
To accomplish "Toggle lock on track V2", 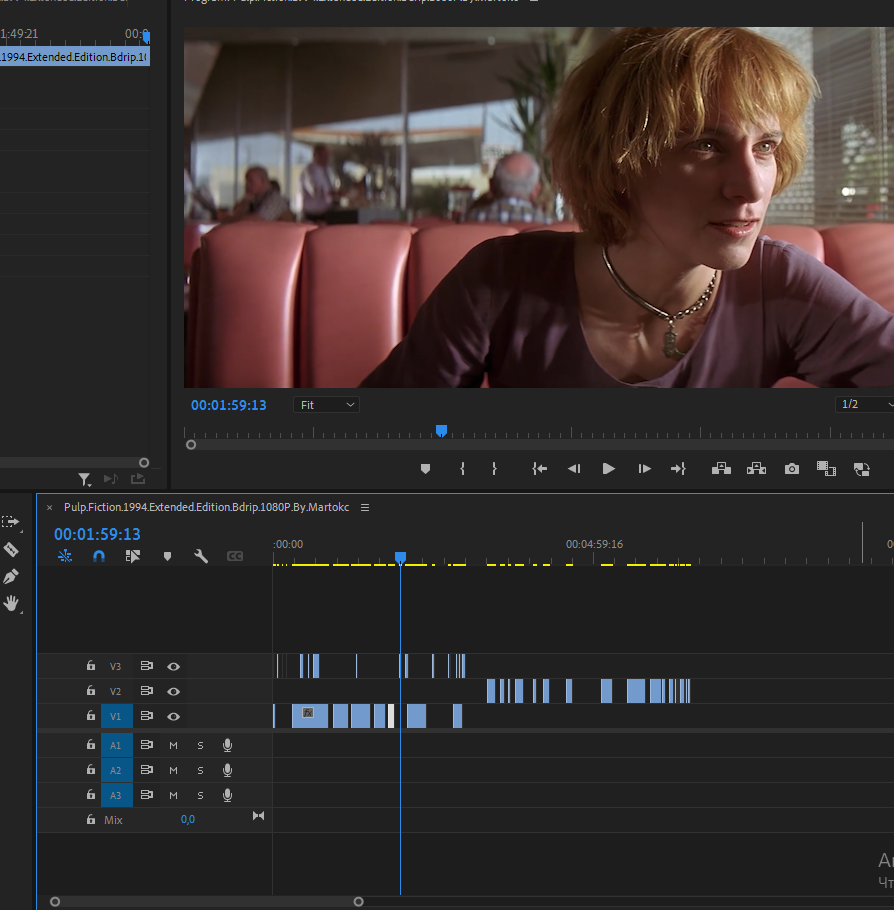I will [91, 691].
